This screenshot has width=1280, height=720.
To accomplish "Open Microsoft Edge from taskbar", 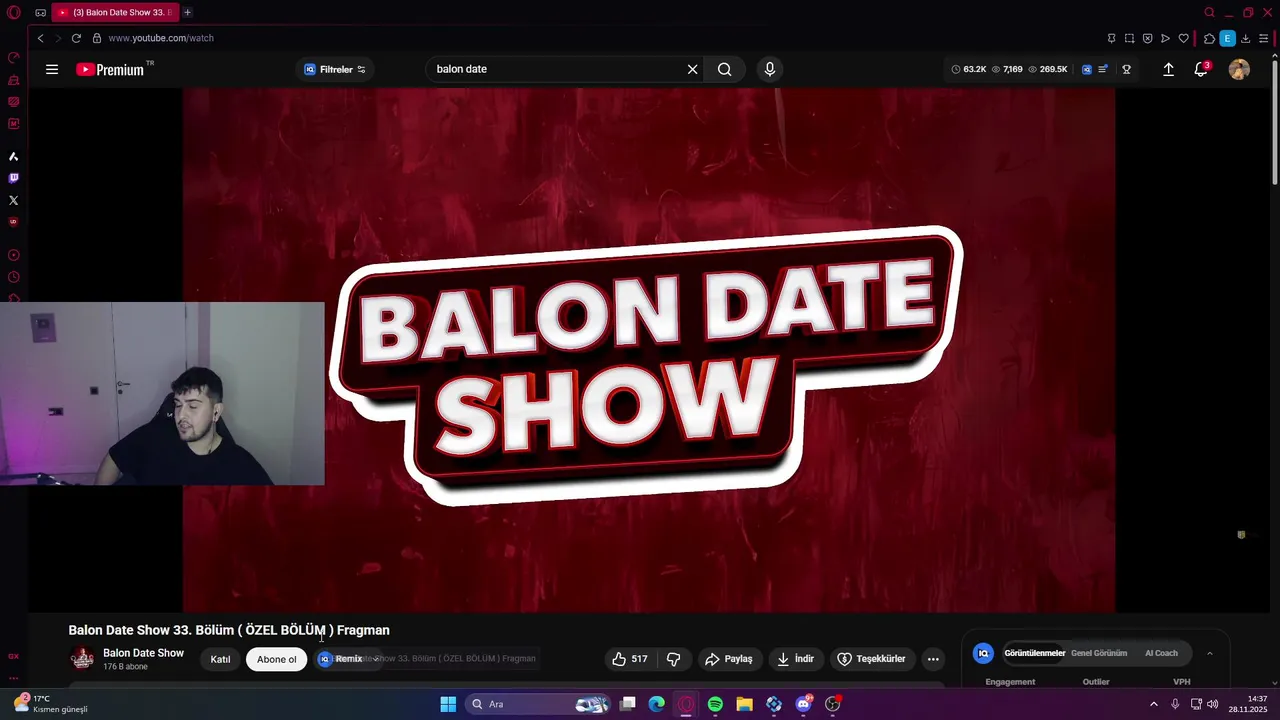I will [x=656, y=704].
